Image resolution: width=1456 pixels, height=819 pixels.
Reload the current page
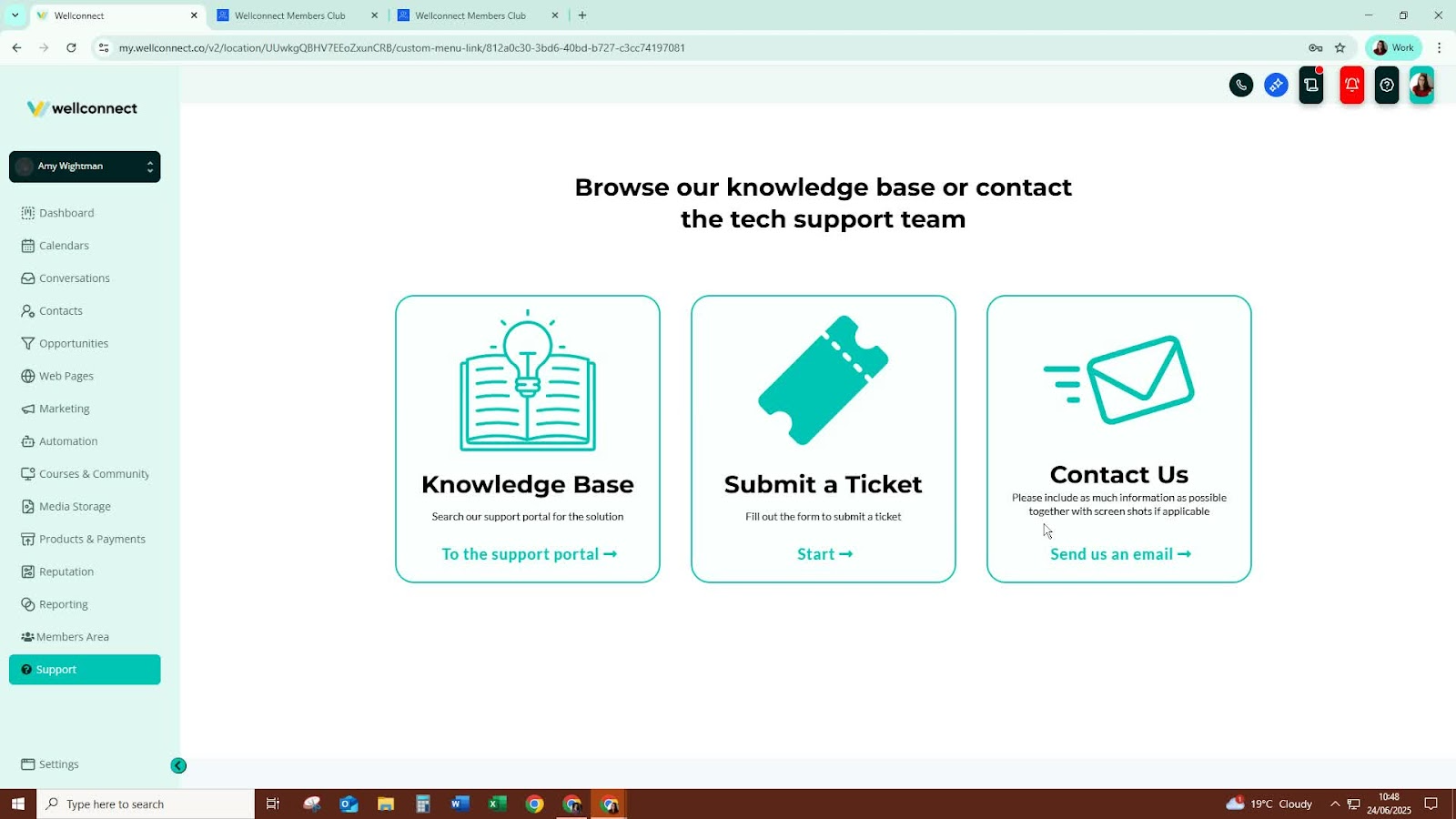click(71, 47)
